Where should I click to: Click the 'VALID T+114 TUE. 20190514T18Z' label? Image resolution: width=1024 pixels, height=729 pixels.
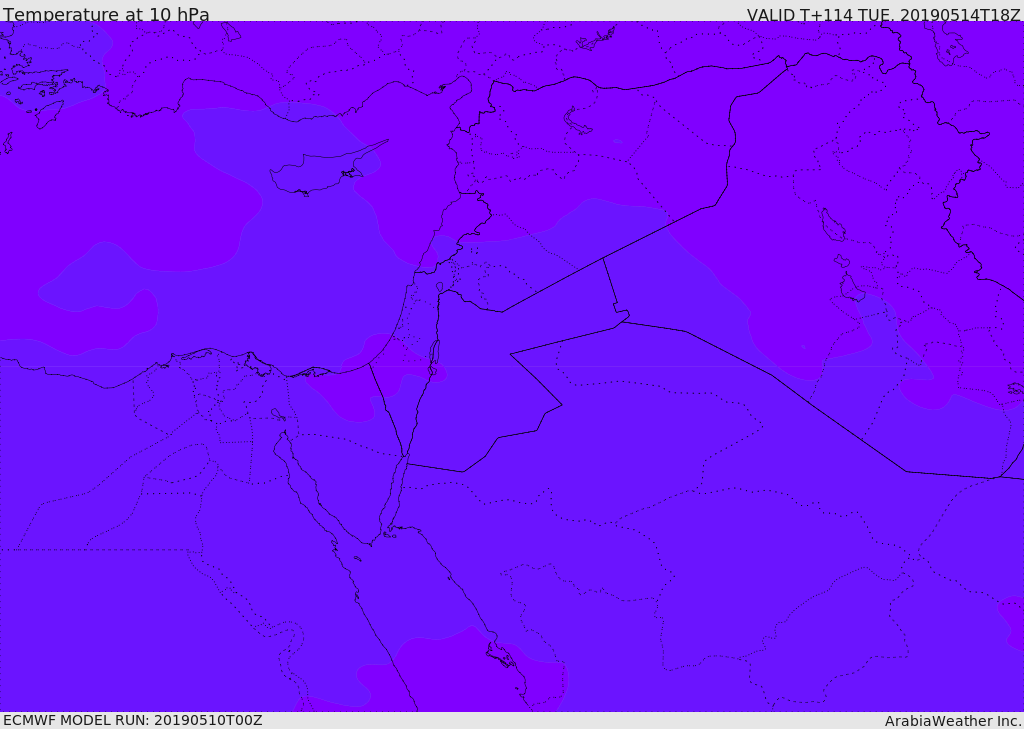(x=883, y=14)
